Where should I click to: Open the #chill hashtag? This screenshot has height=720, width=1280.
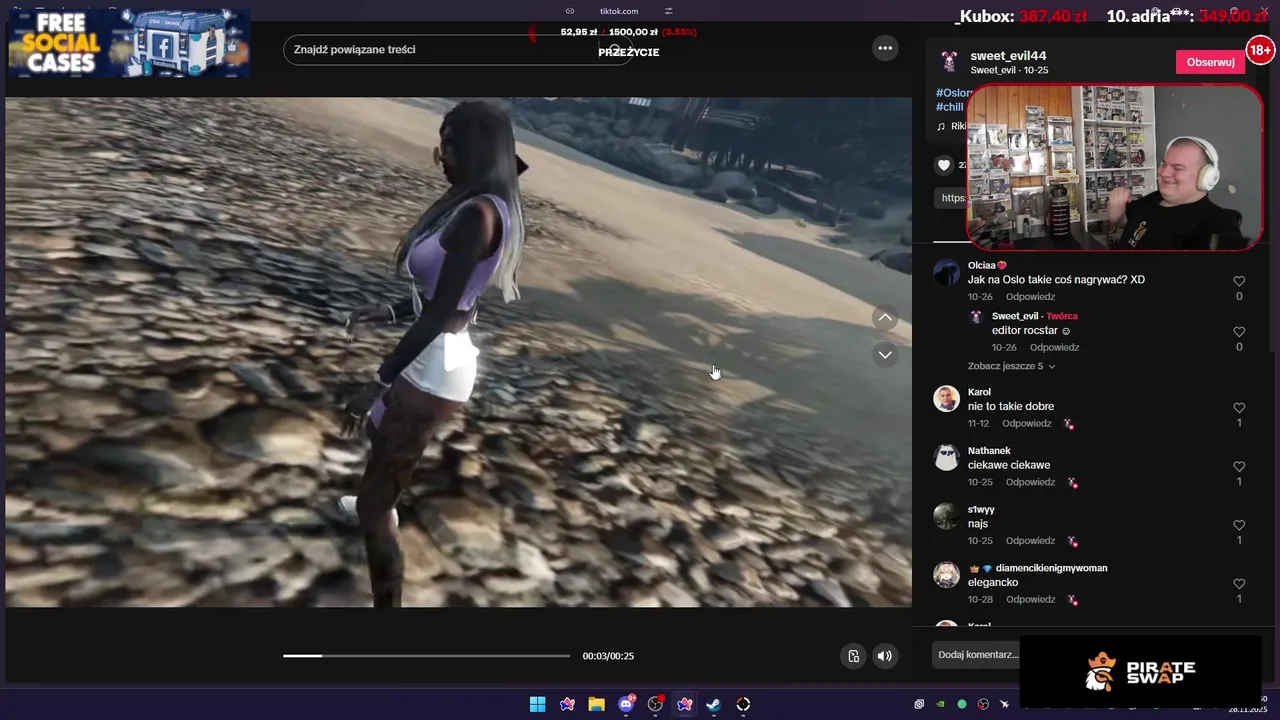949,107
